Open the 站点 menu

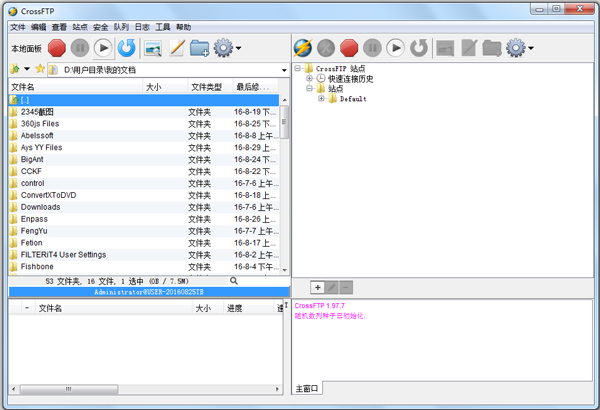(x=80, y=27)
